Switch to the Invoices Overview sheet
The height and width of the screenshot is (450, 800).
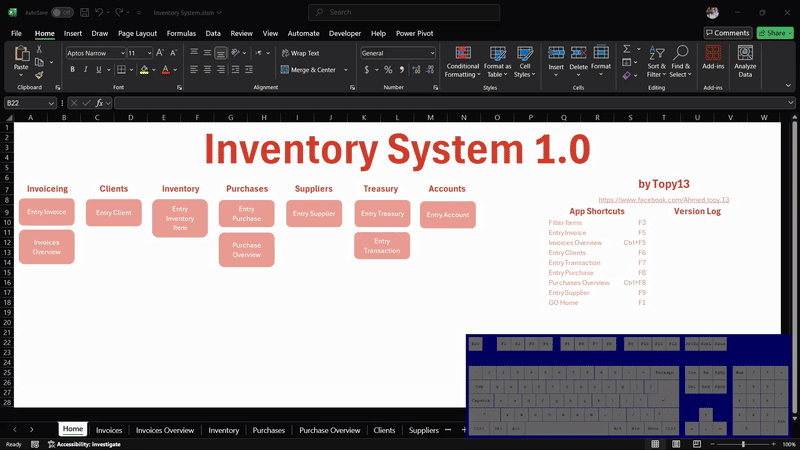point(165,430)
